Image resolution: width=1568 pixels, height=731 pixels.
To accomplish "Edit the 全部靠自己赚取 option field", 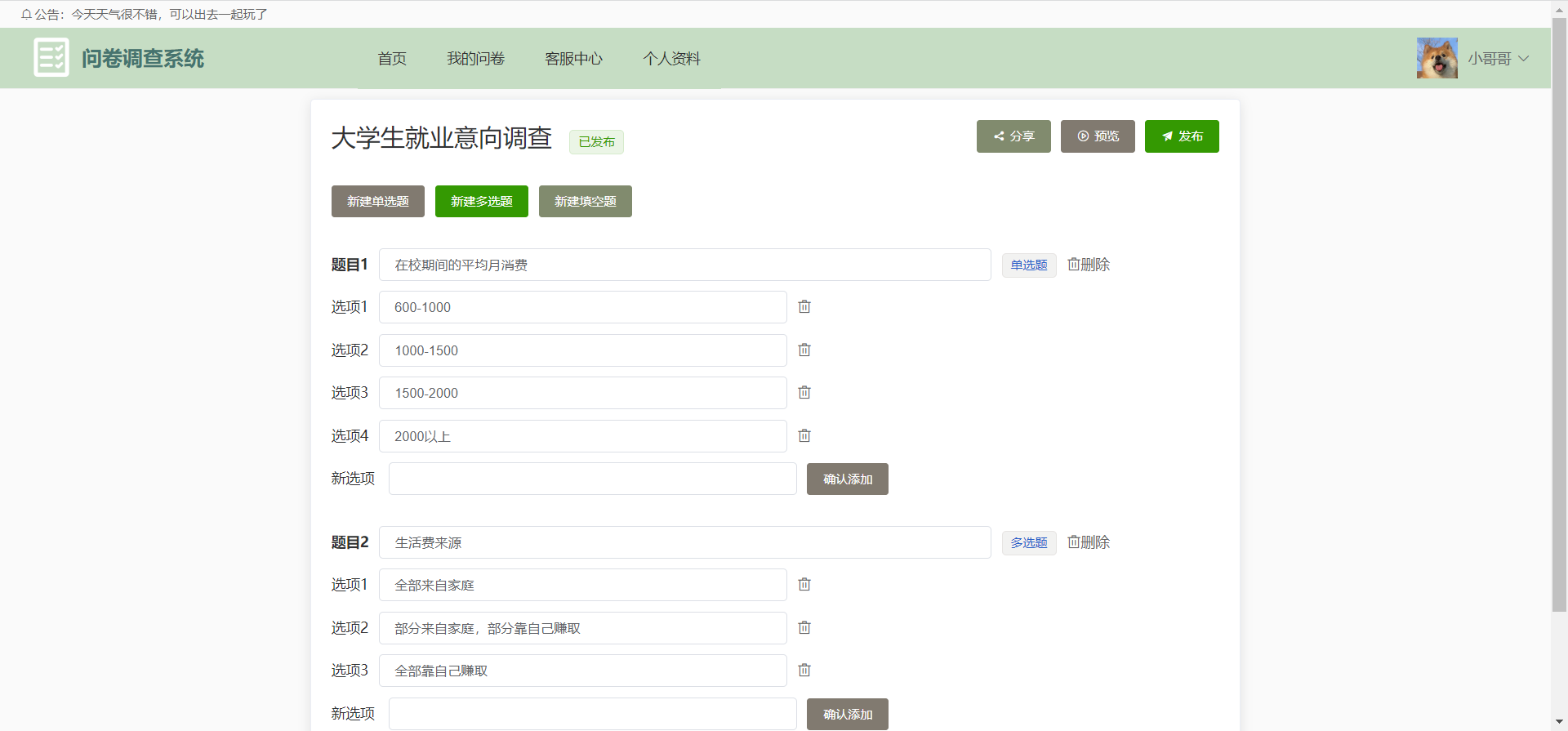I will [583, 671].
